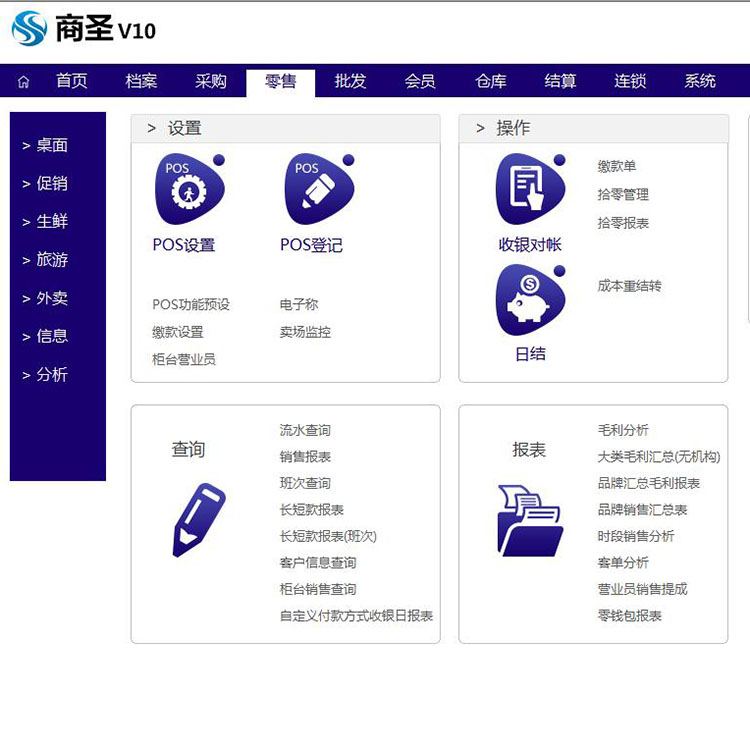Expand 分析 in the sidebar
Viewport: 750px width, 750px height.
[x=45, y=375]
